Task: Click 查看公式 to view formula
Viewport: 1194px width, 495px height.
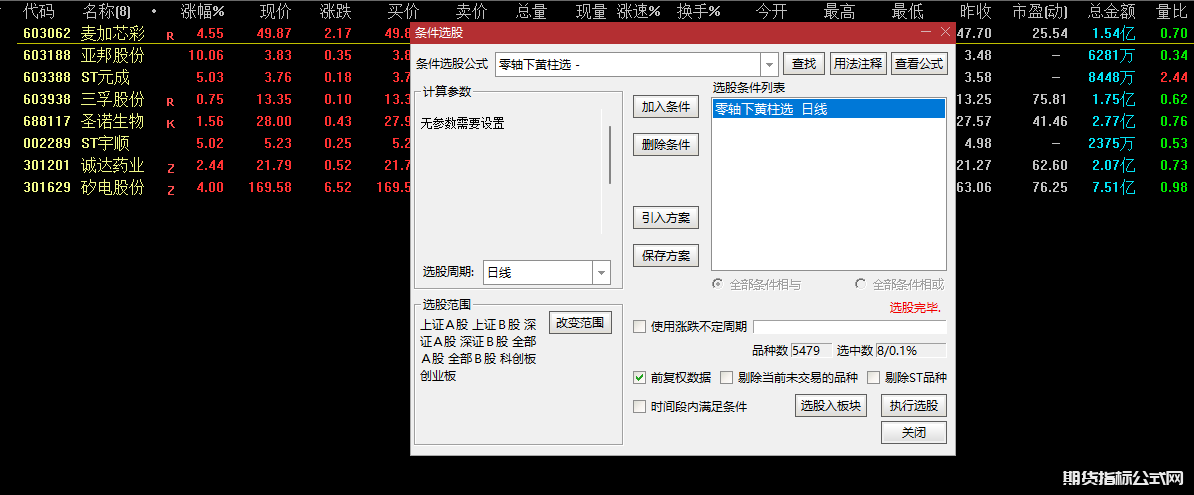Action: (919, 64)
